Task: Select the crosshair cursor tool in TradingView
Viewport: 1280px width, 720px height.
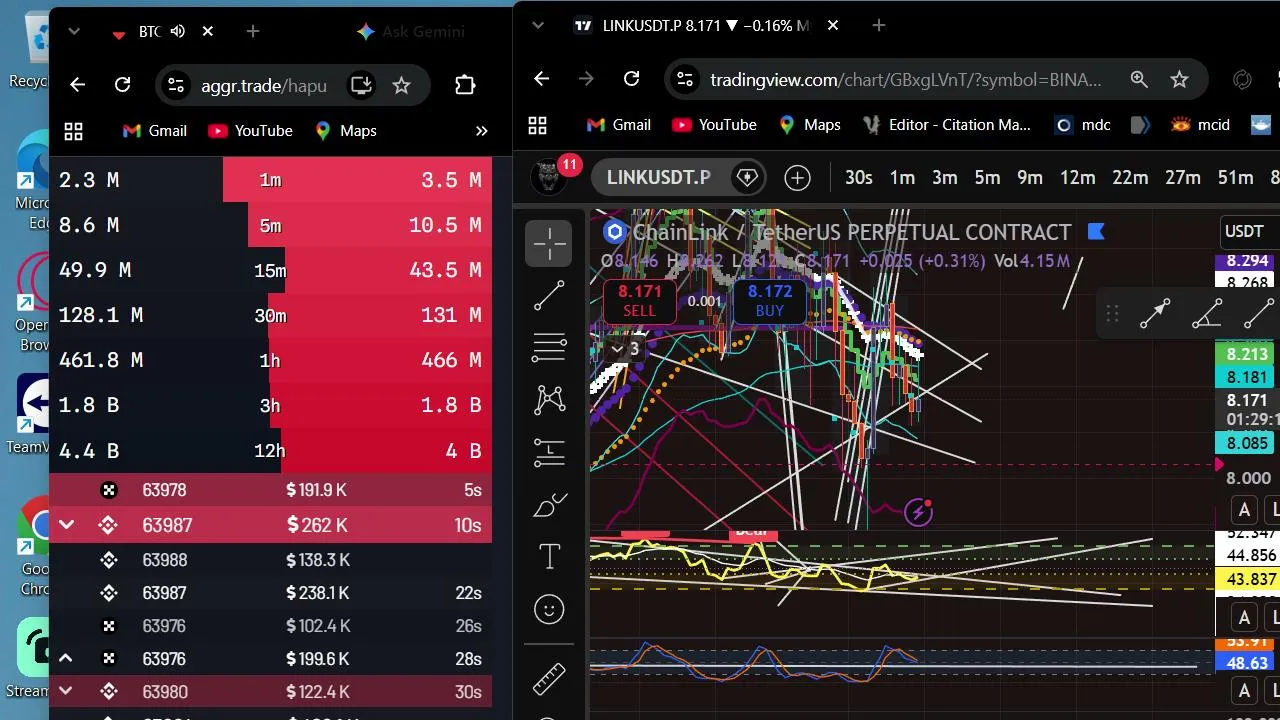Action: click(x=549, y=244)
